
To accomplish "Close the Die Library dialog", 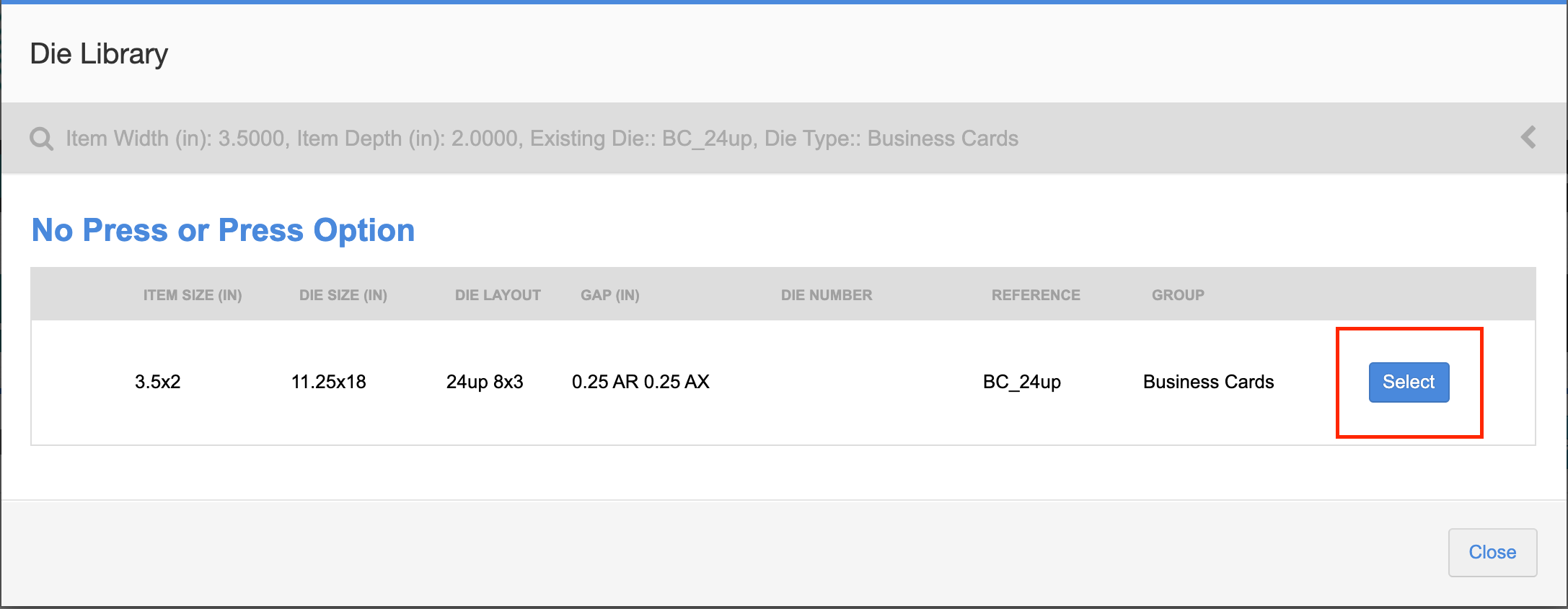I will (1492, 553).
